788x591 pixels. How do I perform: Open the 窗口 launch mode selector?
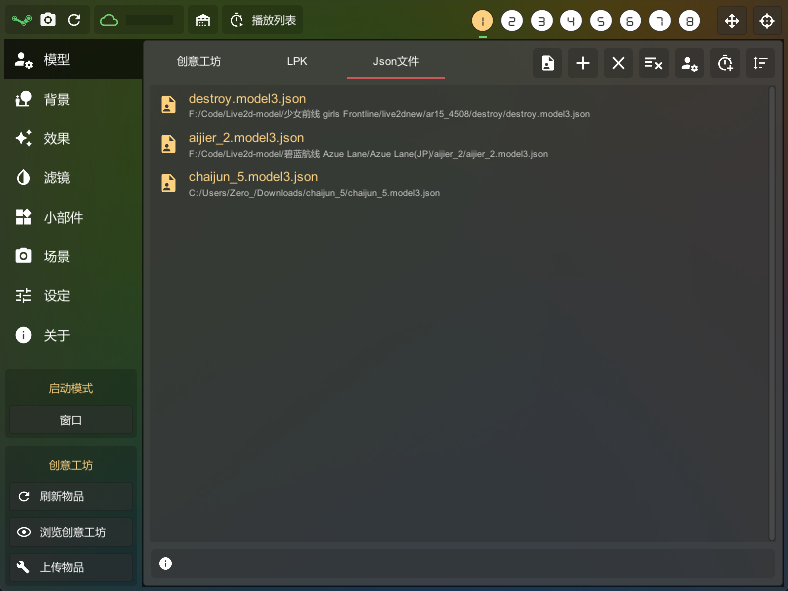pyautogui.click(x=71, y=420)
